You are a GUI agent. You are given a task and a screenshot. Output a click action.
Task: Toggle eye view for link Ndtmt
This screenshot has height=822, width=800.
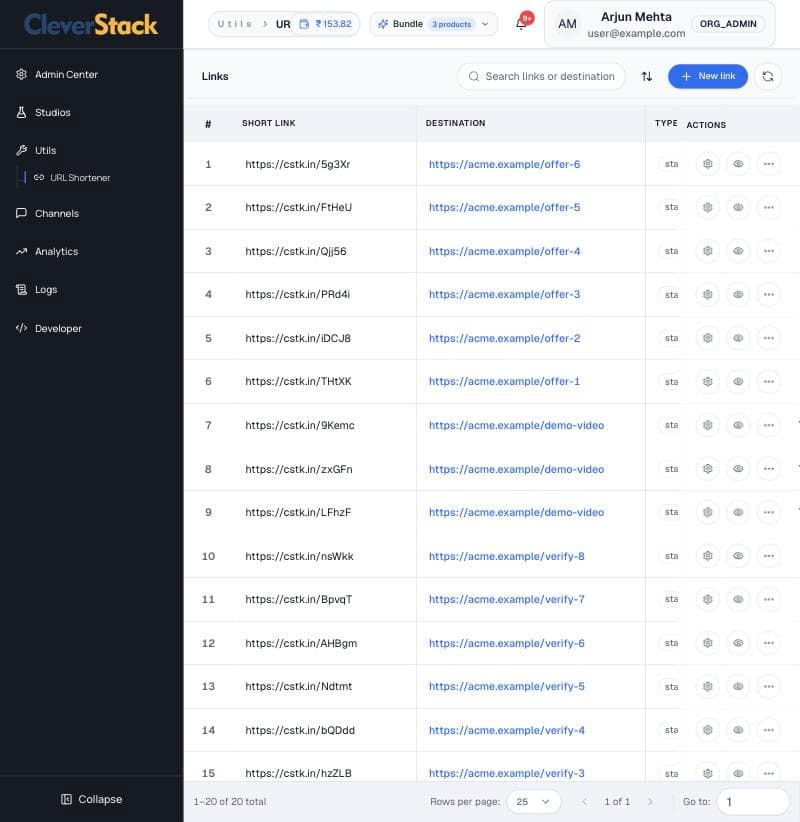(738, 686)
